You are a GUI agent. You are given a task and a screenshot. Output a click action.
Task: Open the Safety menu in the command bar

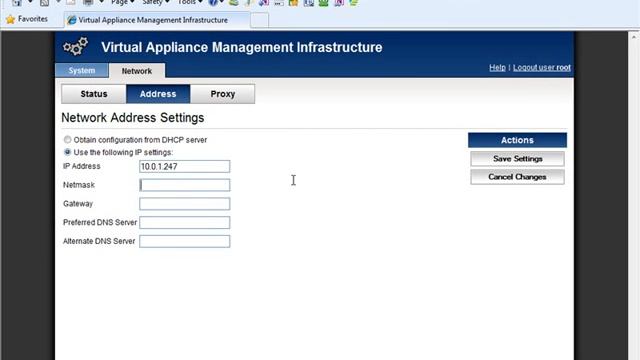coord(156,2)
